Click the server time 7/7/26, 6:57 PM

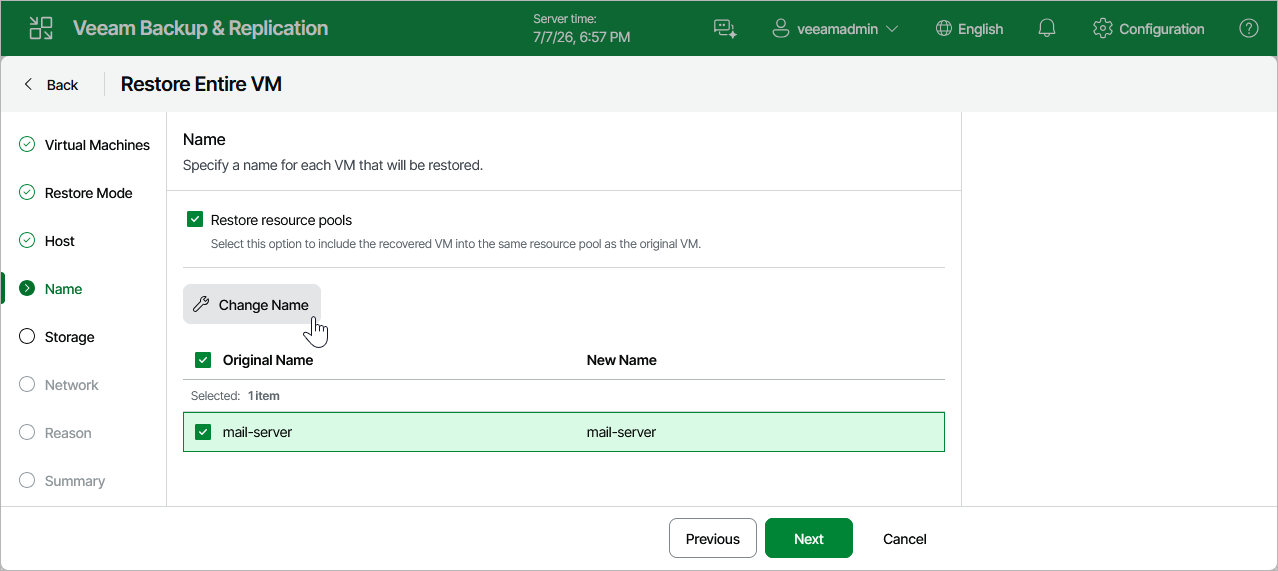(582, 37)
